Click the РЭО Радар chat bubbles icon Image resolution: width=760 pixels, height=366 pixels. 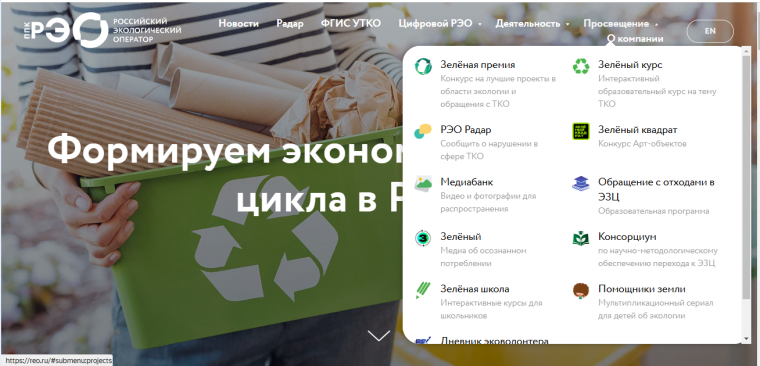423,131
